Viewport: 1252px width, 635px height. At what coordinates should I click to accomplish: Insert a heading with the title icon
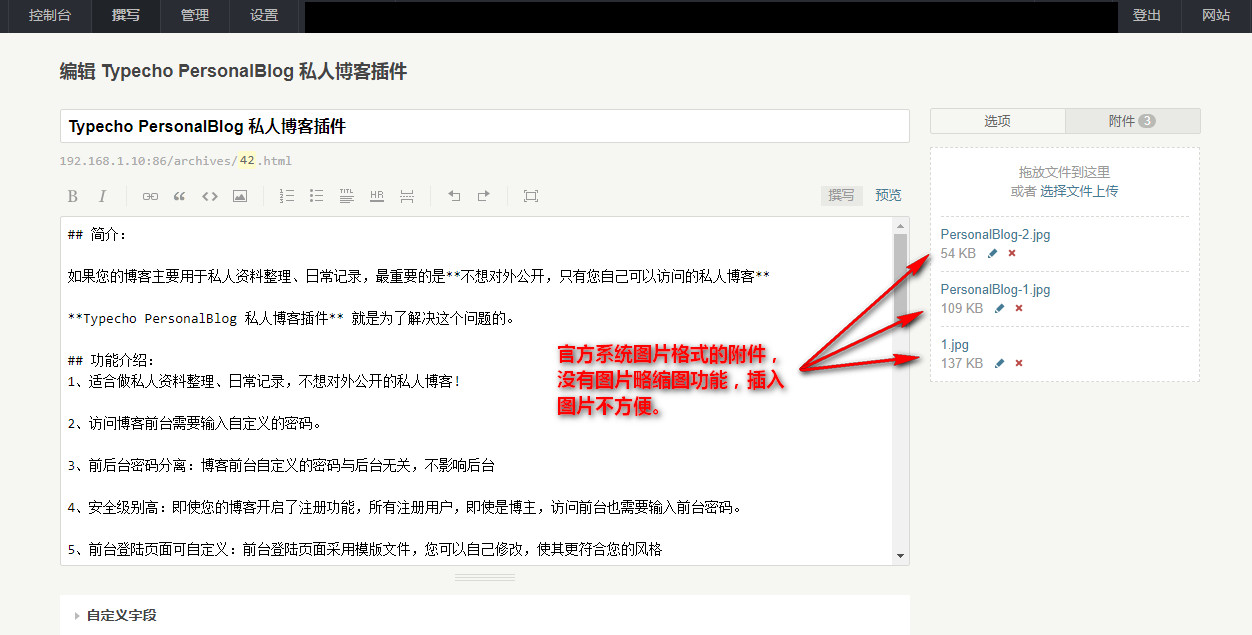(x=347, y=196)
